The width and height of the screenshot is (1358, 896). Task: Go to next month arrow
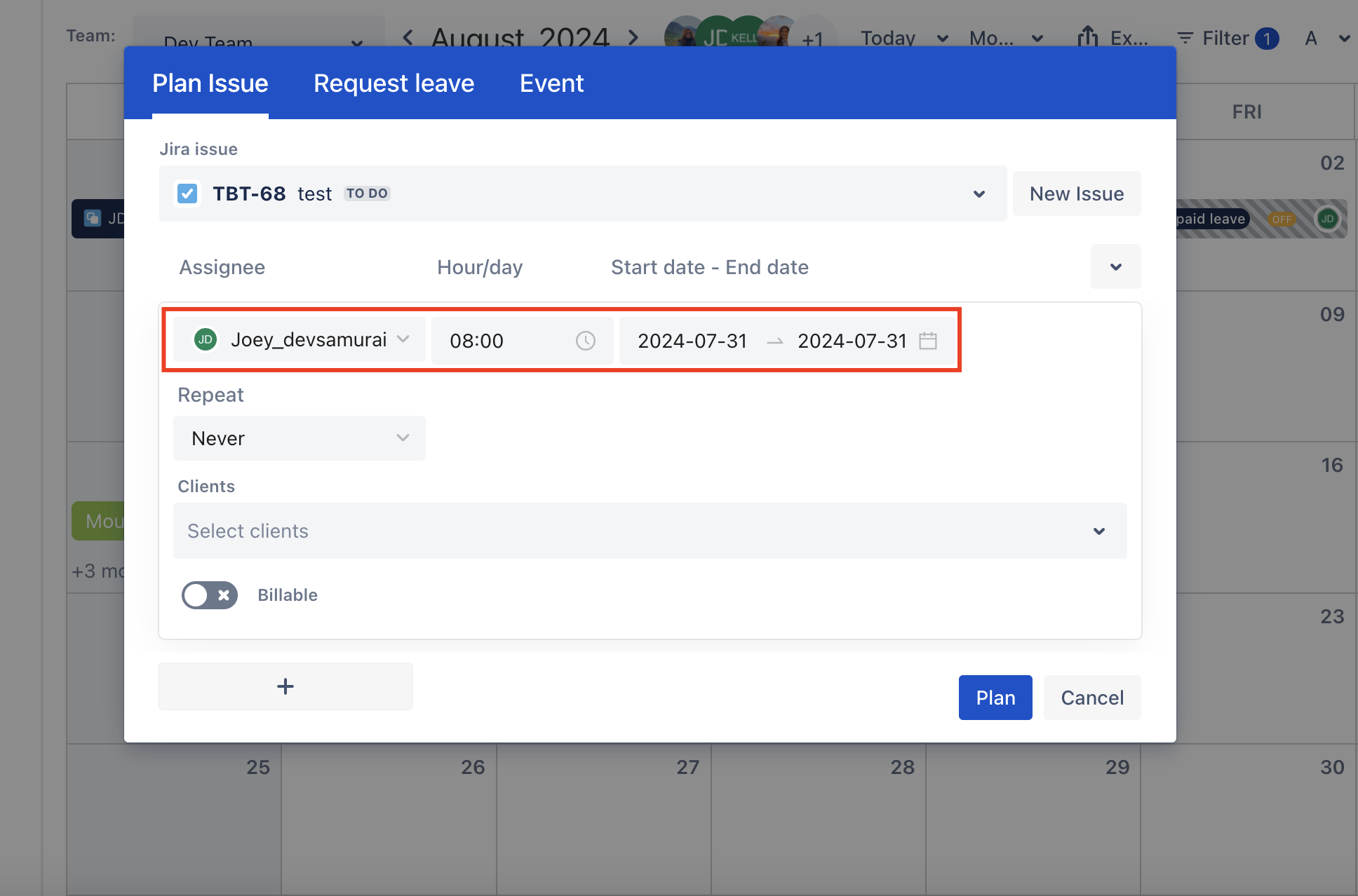click(633, 38)
